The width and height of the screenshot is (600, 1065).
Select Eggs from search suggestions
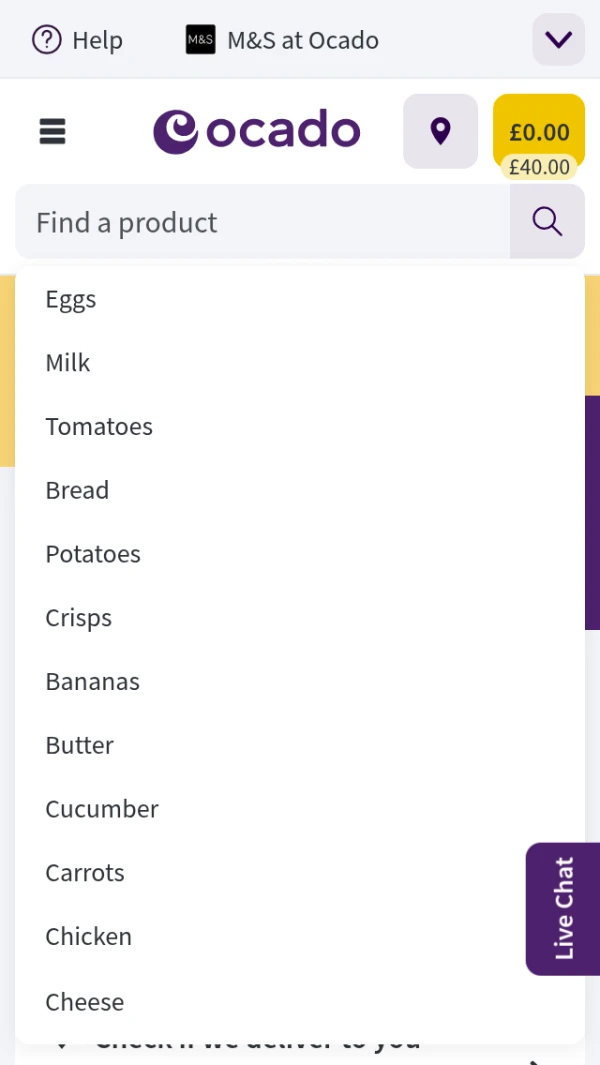click(71, 299)
